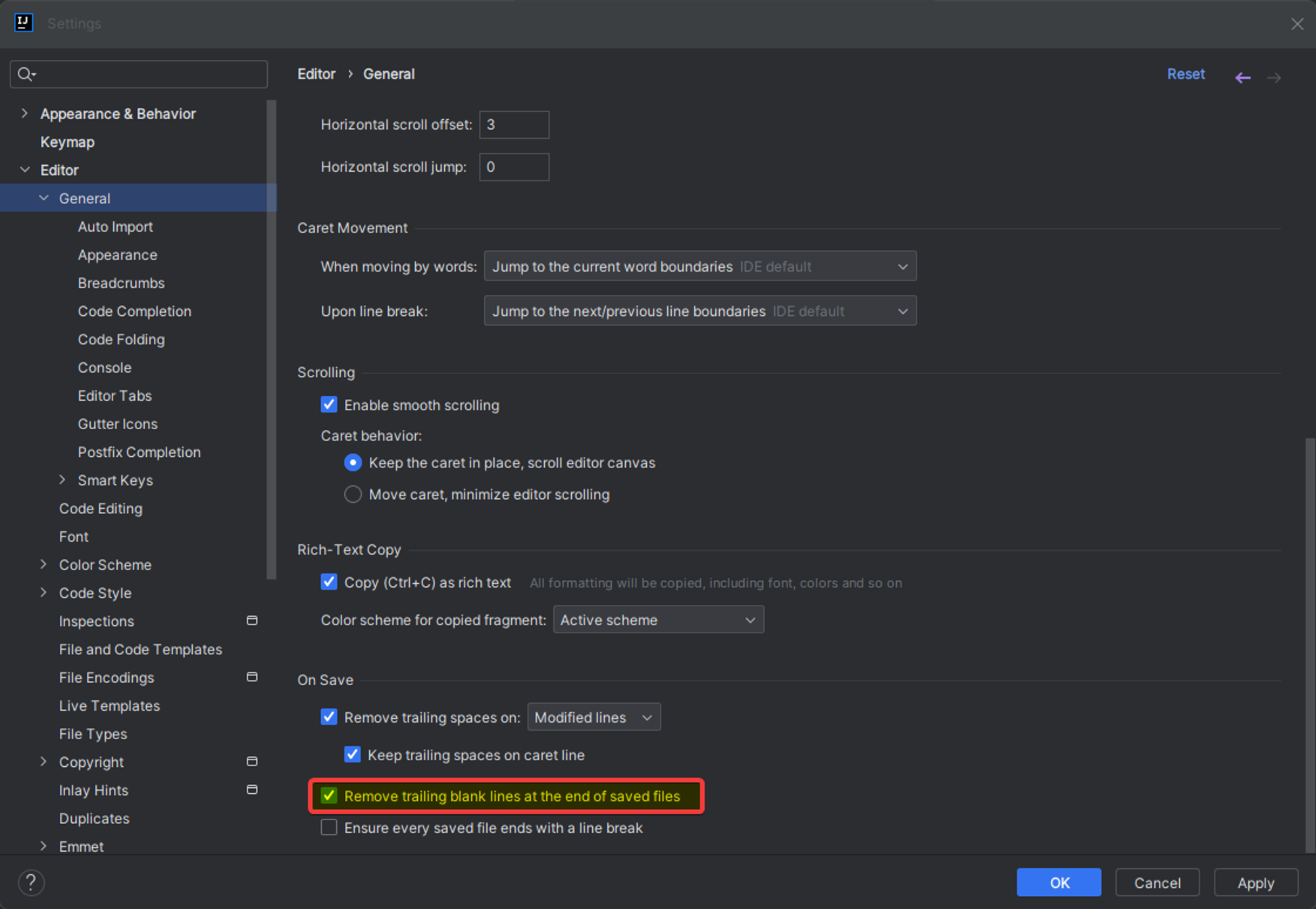Expand Appearance & Behavior tree node
This screenshot has width=1316, height=909.
pos(24,113)
